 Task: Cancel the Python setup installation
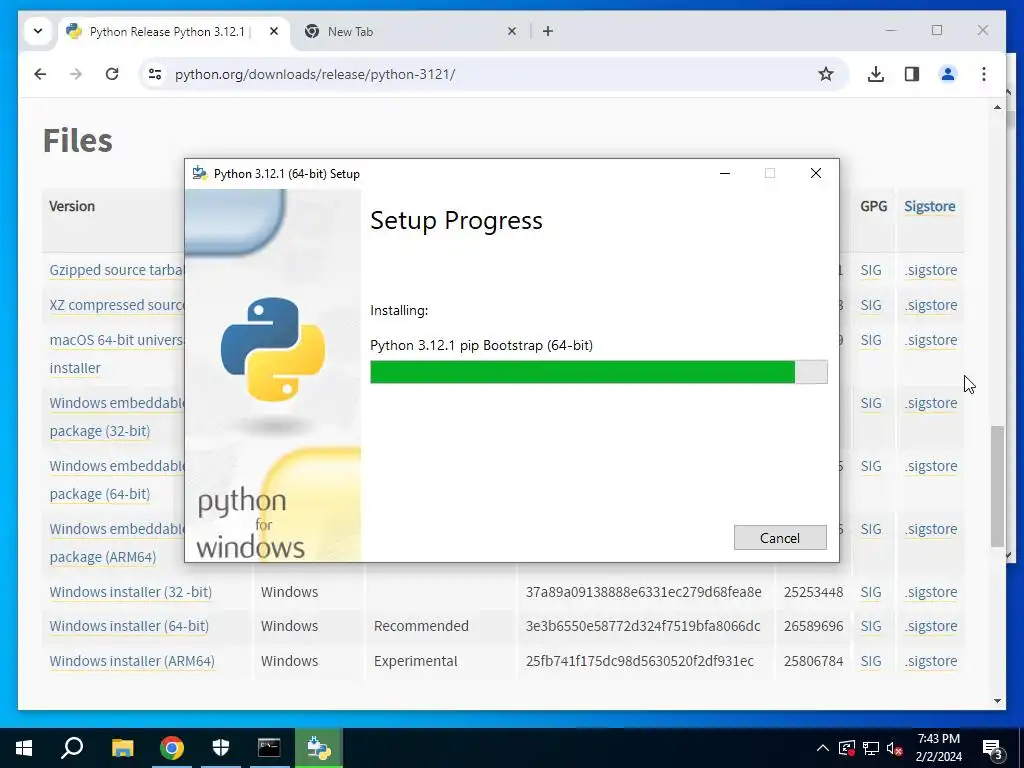[x=780, y=537]
